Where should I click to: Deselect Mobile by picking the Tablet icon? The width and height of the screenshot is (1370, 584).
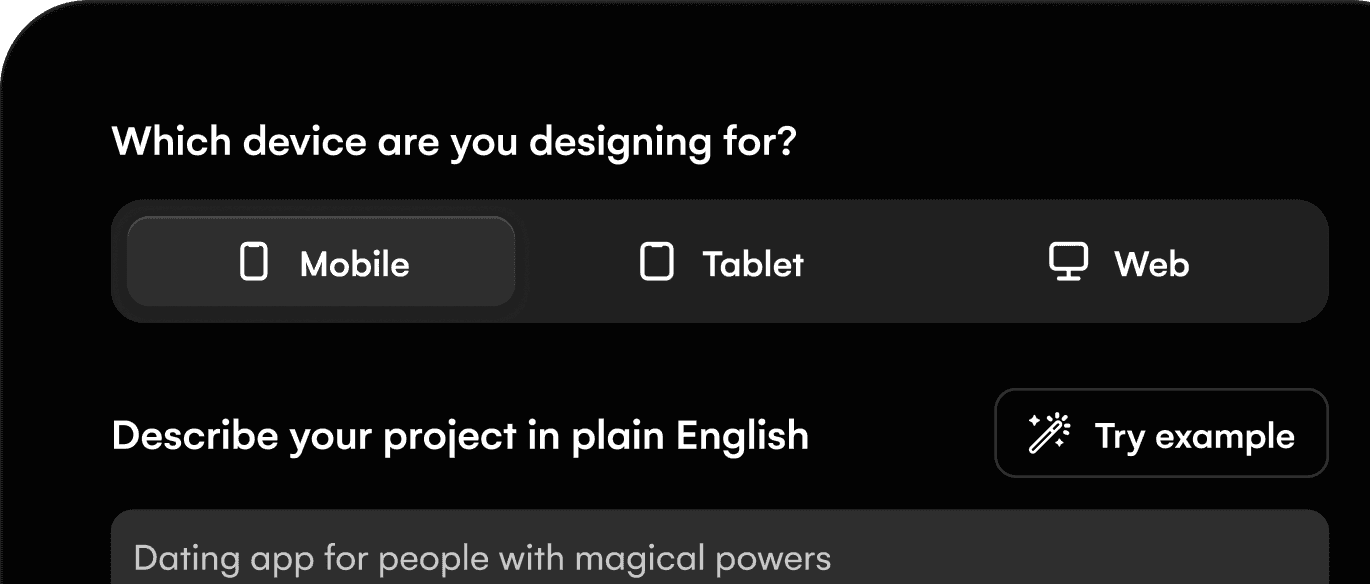tap(656, 262)
